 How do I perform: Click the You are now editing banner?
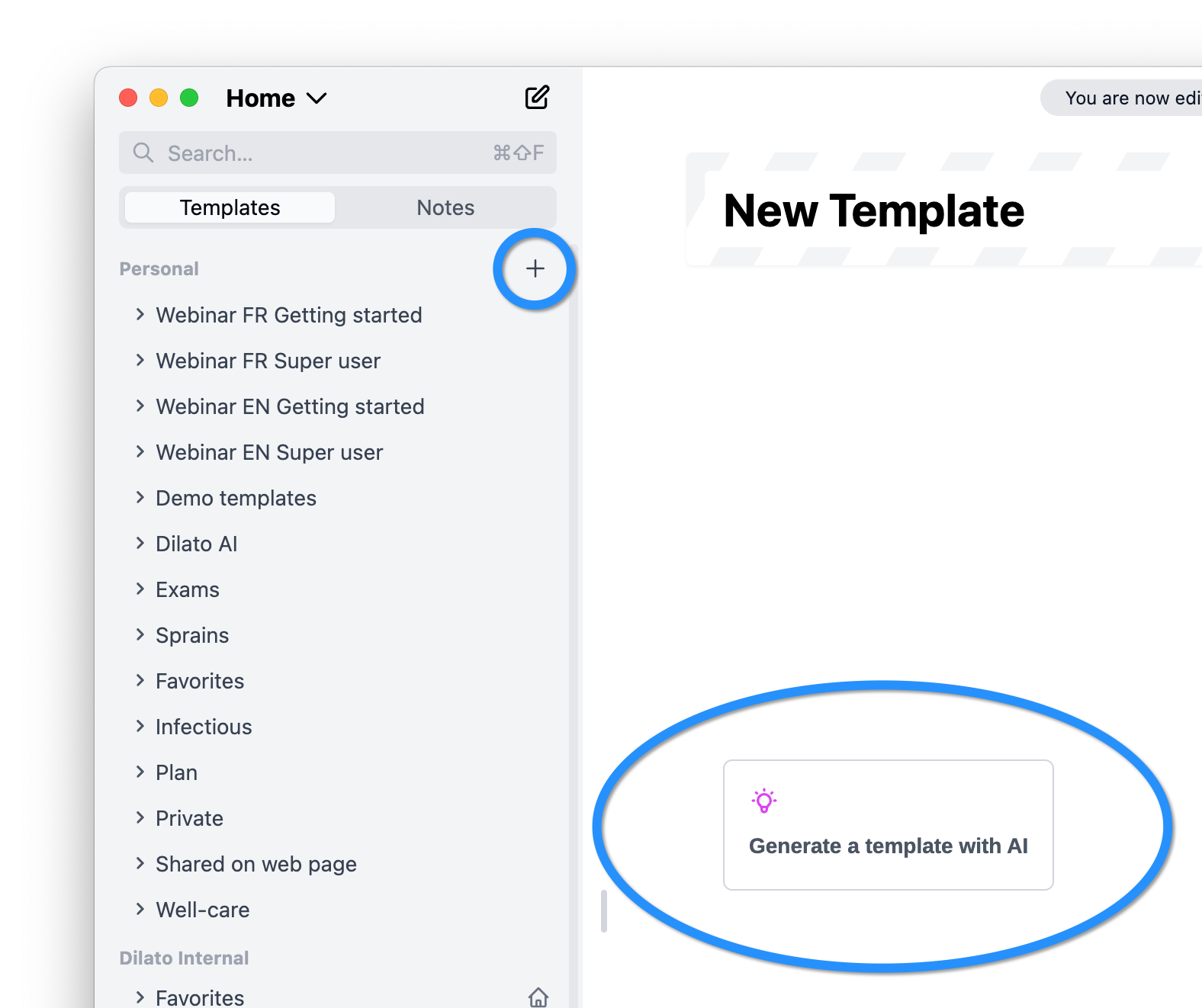click(1121, 98)
